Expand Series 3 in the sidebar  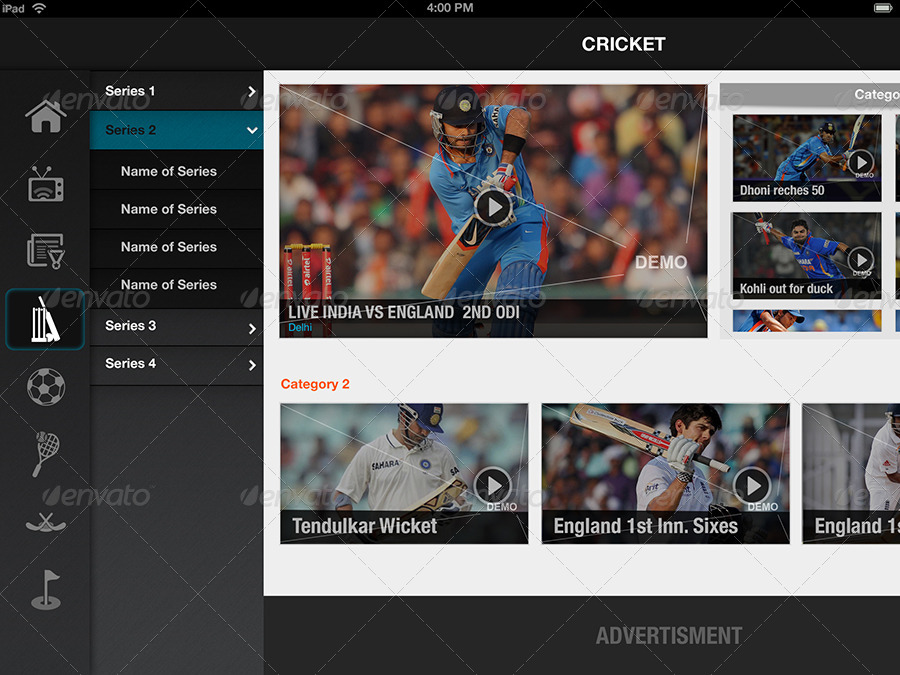[176, 325]
